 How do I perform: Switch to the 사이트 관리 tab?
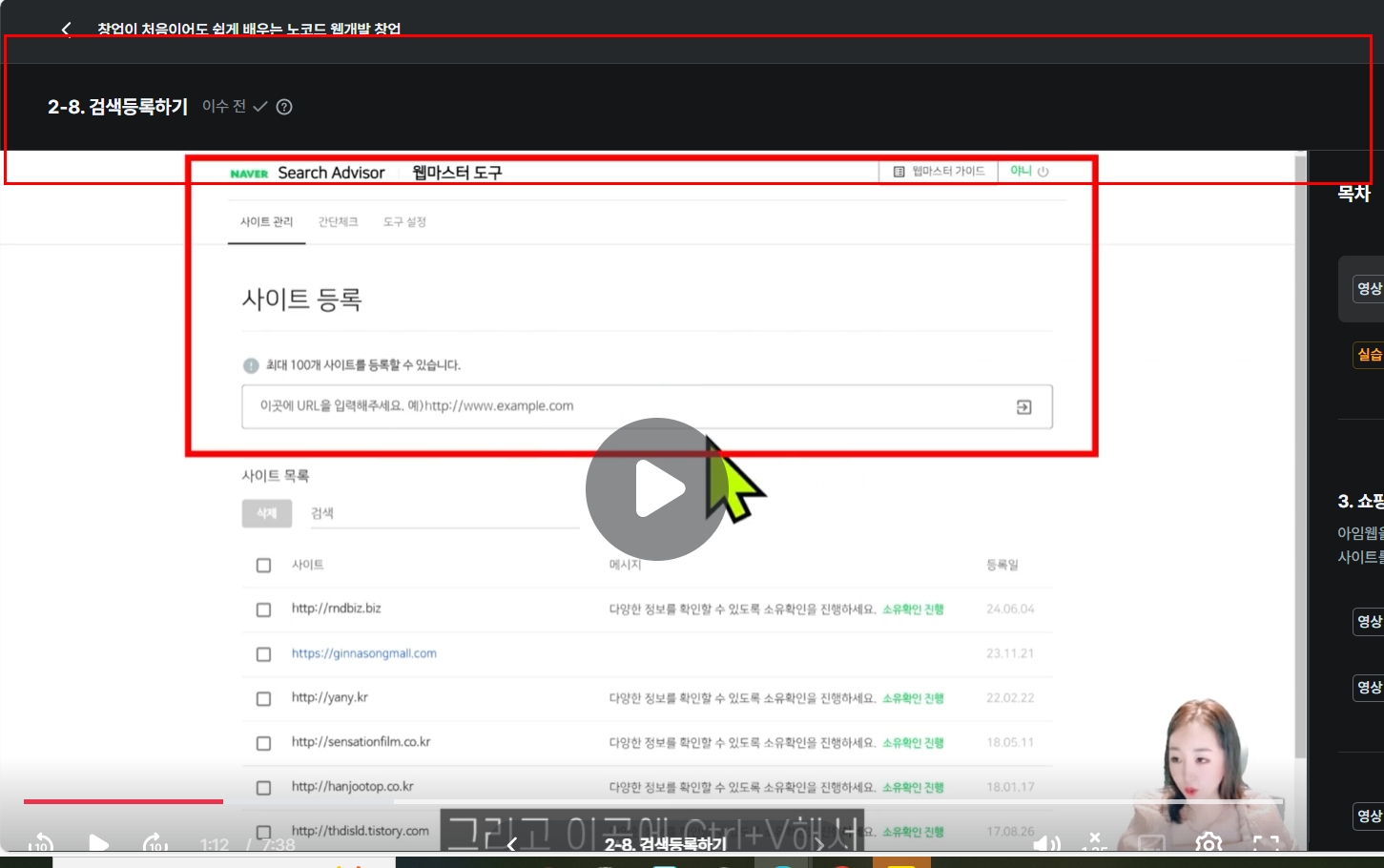point(266,222)
